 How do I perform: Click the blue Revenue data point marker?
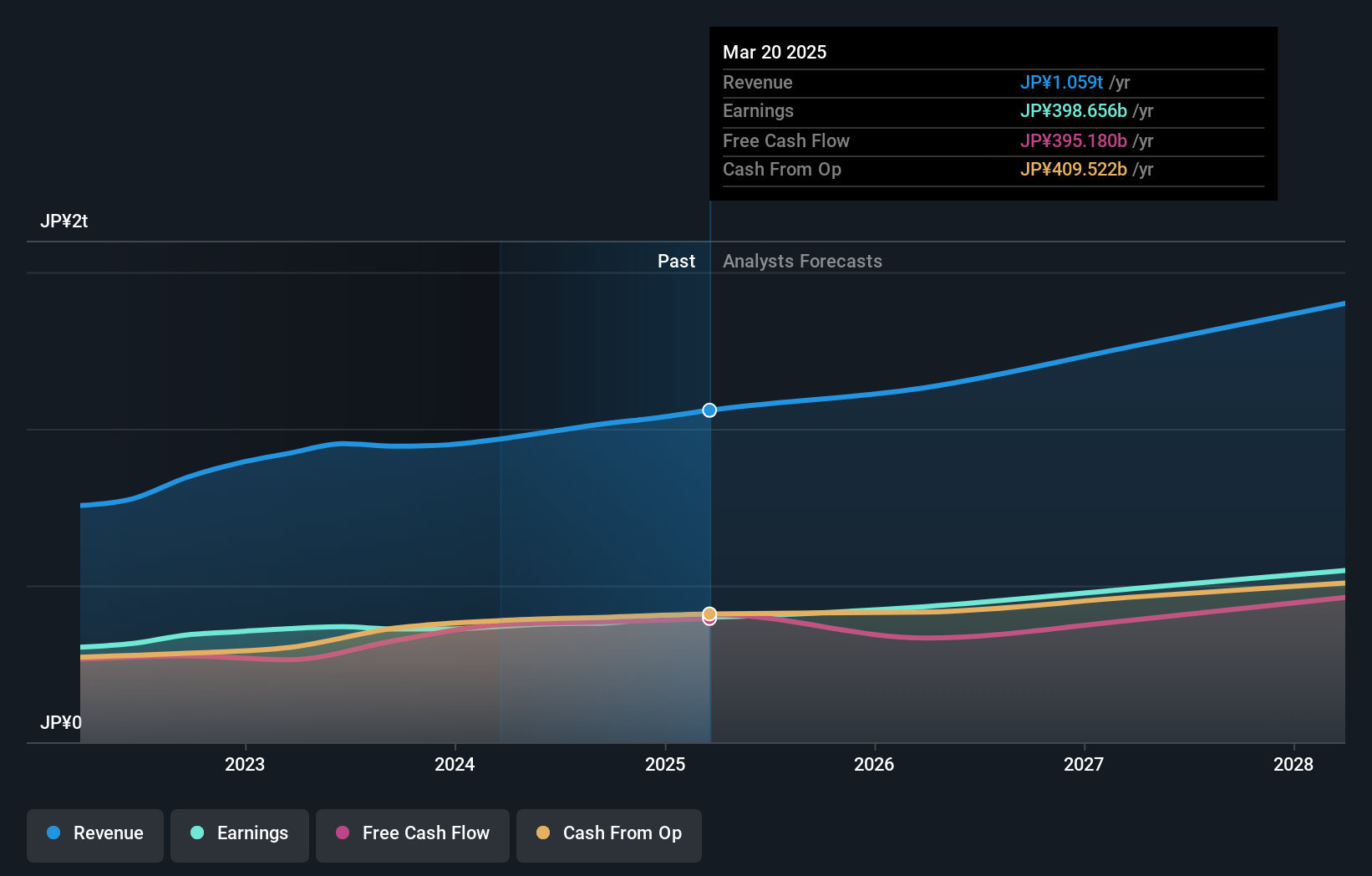pos(709,410)
